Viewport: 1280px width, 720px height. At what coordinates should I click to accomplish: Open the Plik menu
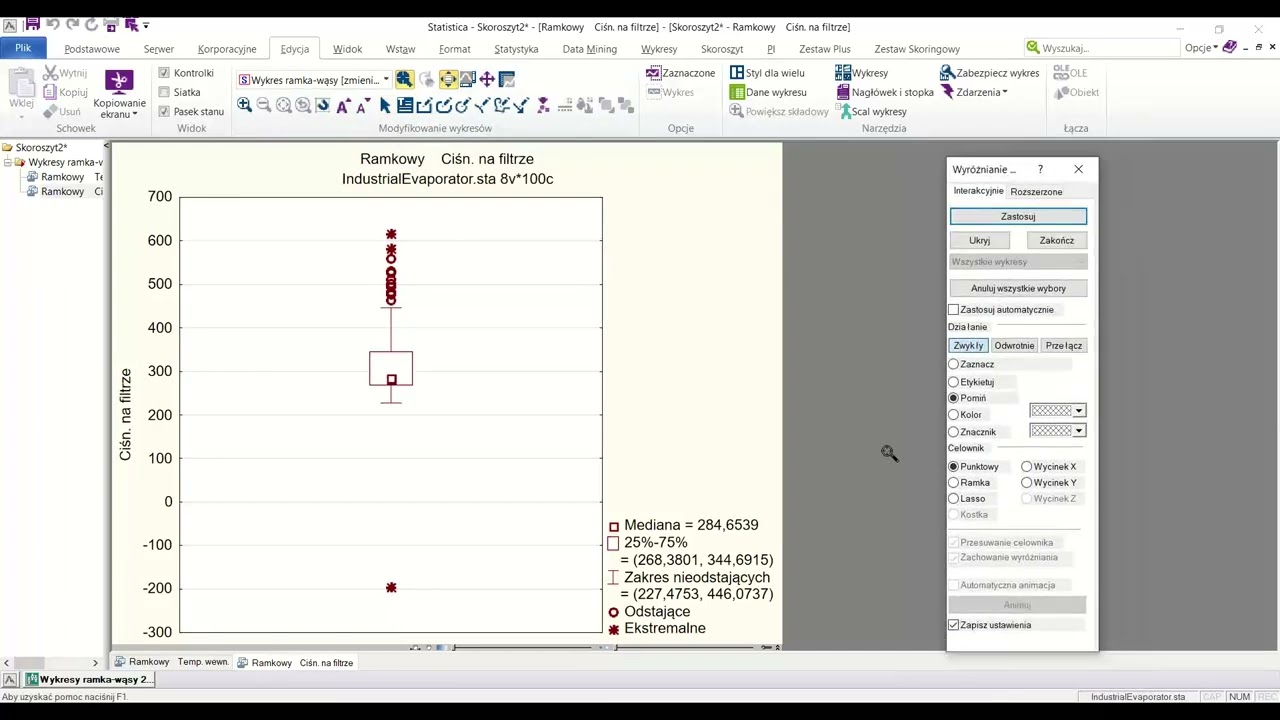[x=22, y=48]
